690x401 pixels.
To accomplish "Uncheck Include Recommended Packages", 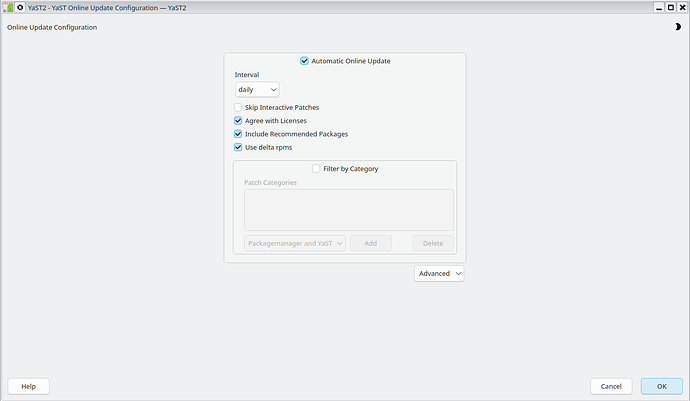I will coord(238,133).
